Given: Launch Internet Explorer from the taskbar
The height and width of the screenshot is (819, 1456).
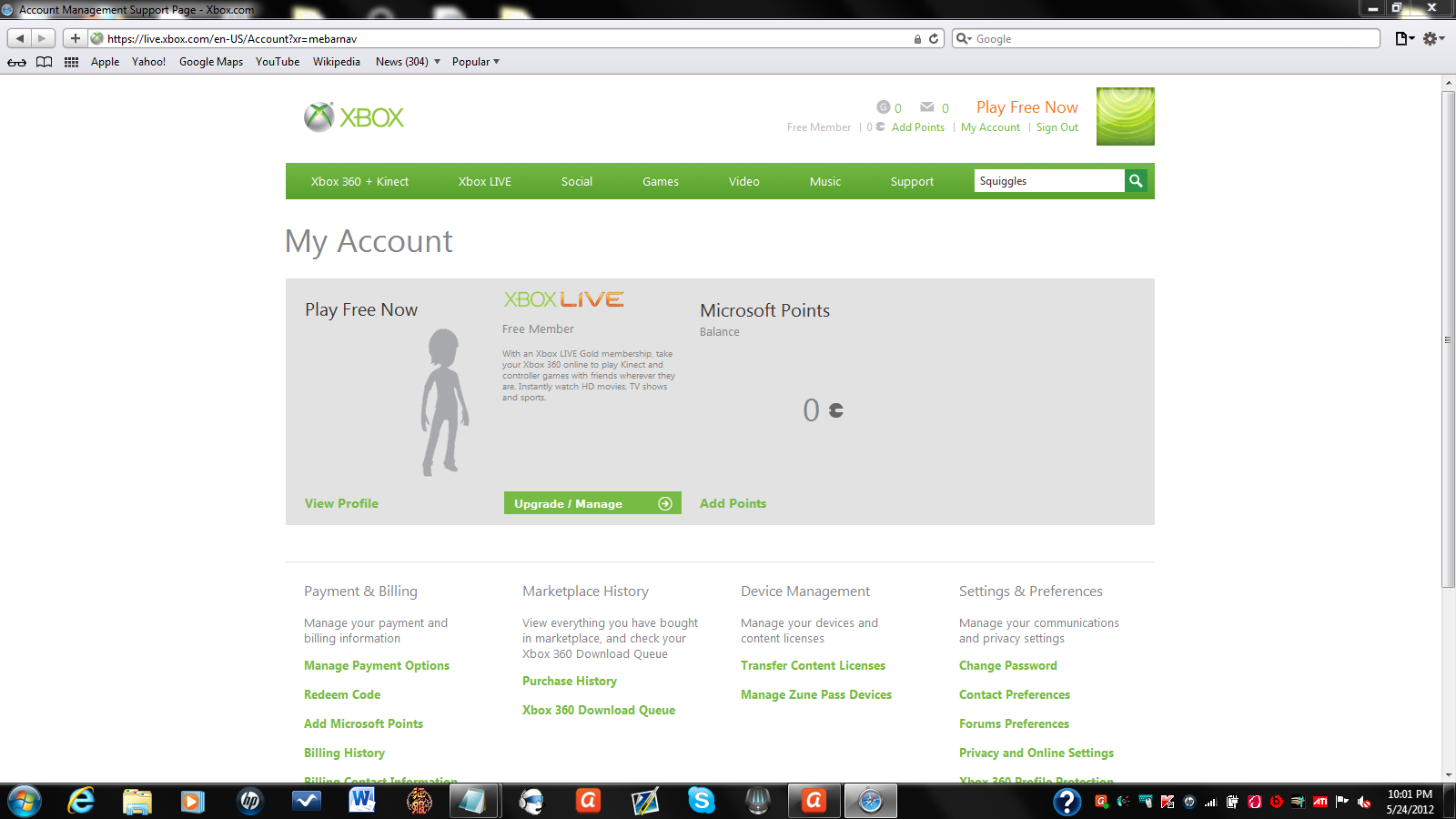Looking at the screenshot, I should (x=81, y=801).
